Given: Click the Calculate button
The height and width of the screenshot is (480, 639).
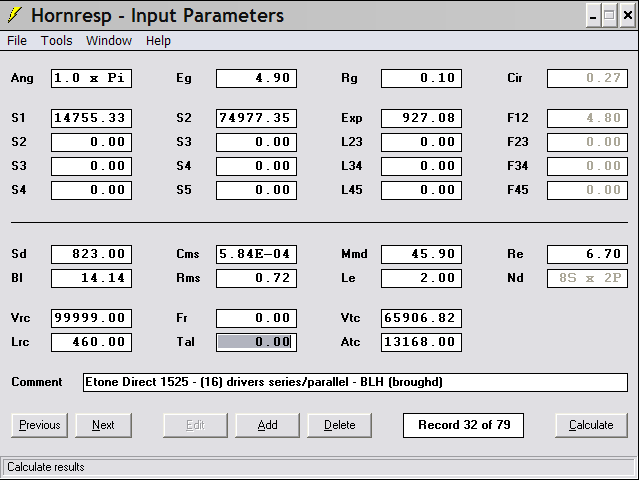Looking at the screenshot, I should tap(591, 425).
